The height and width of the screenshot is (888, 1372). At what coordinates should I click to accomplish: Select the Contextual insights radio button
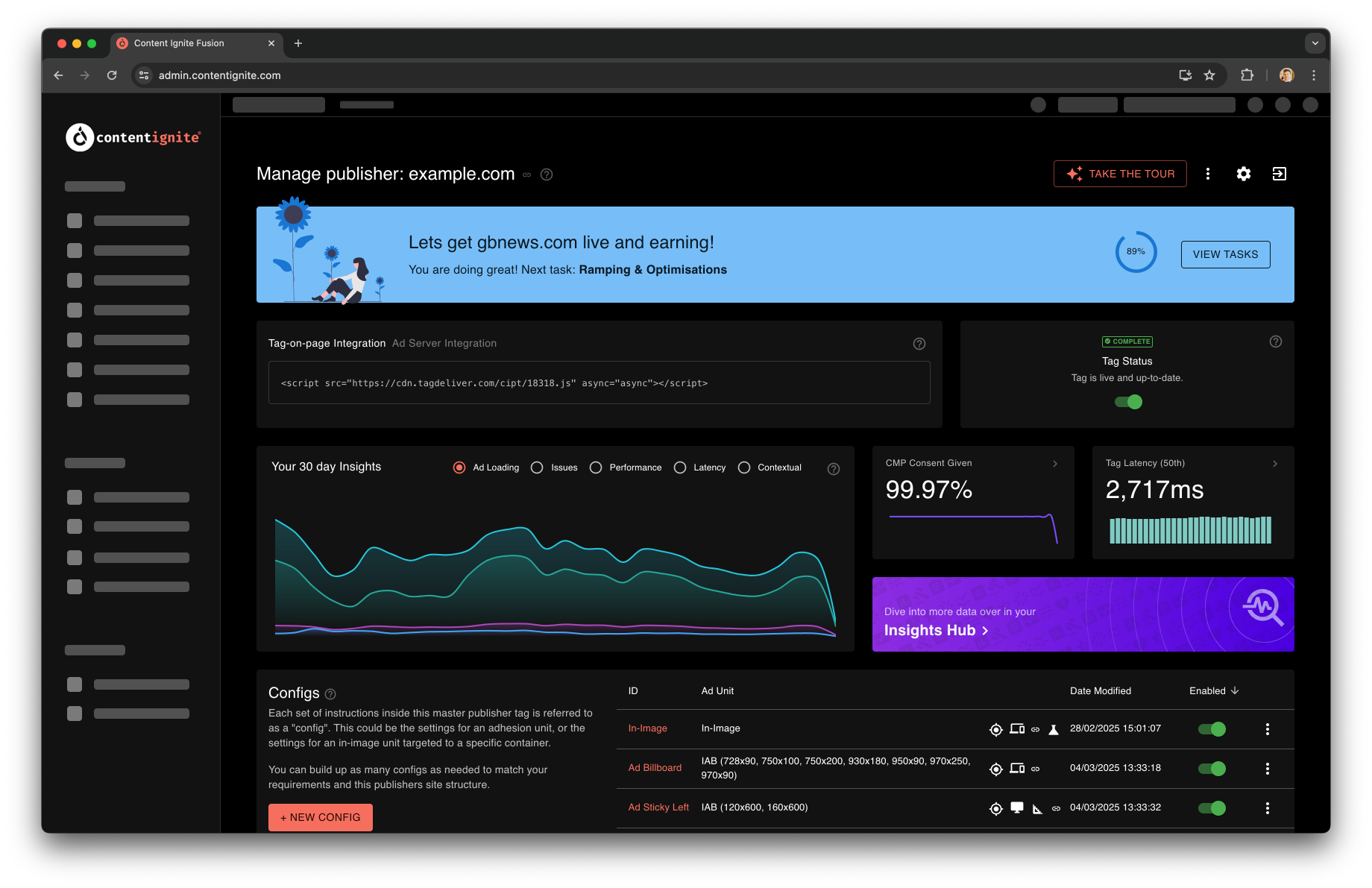(744, 467)
